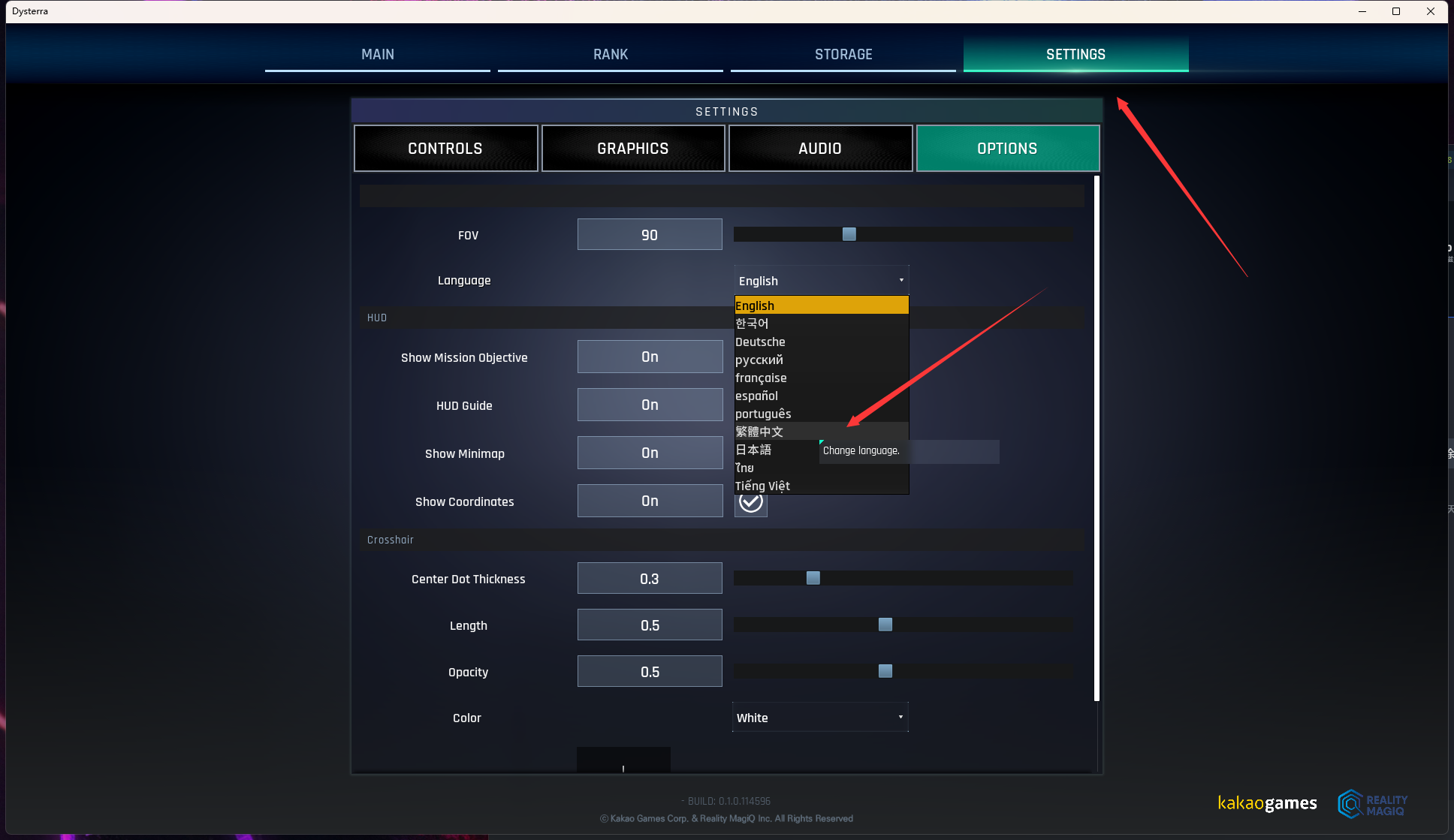This screenshot has height=840, width=1454.
Task: Collapse the Language dropdown showing English
Action: [x=822, y=281]
